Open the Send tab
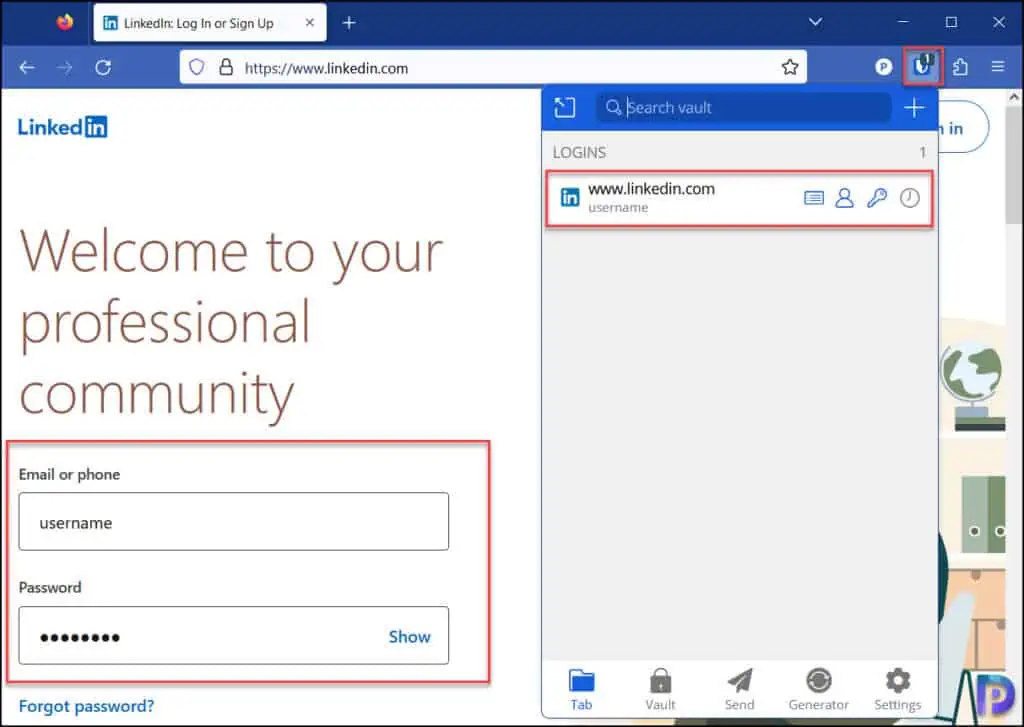 (x=739, y=690)
